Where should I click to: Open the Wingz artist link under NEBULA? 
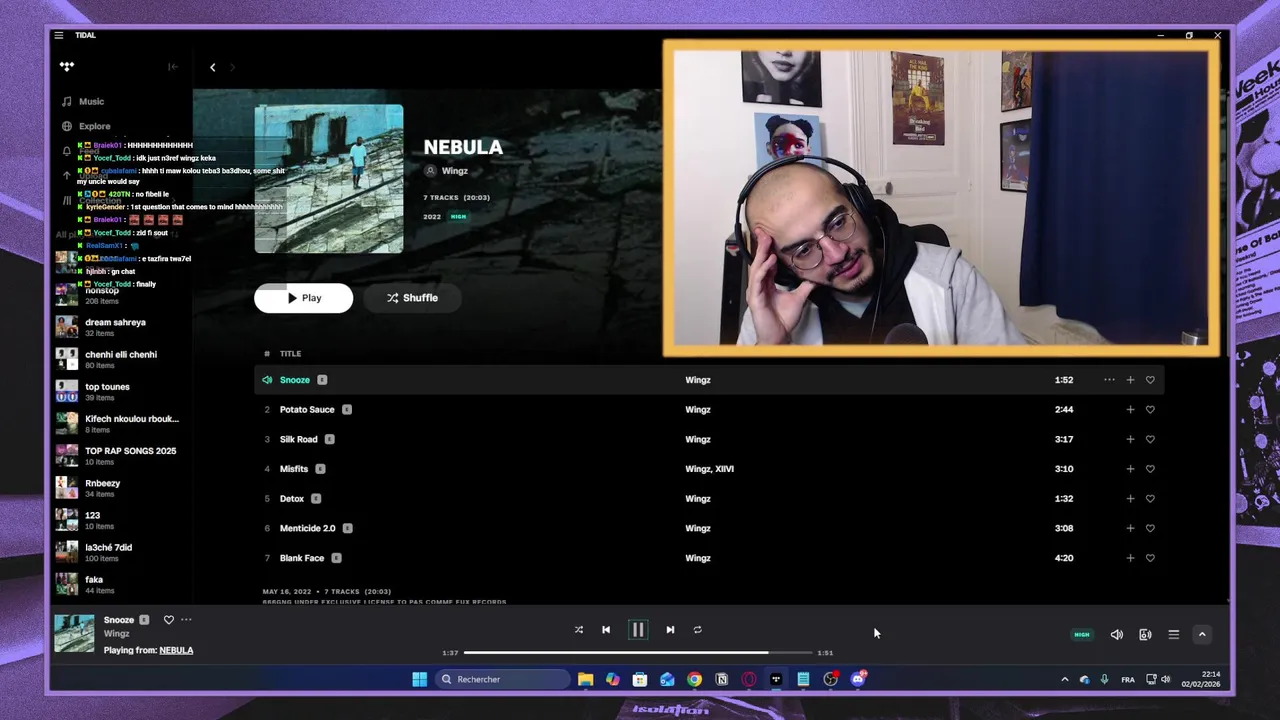point(454,171)
